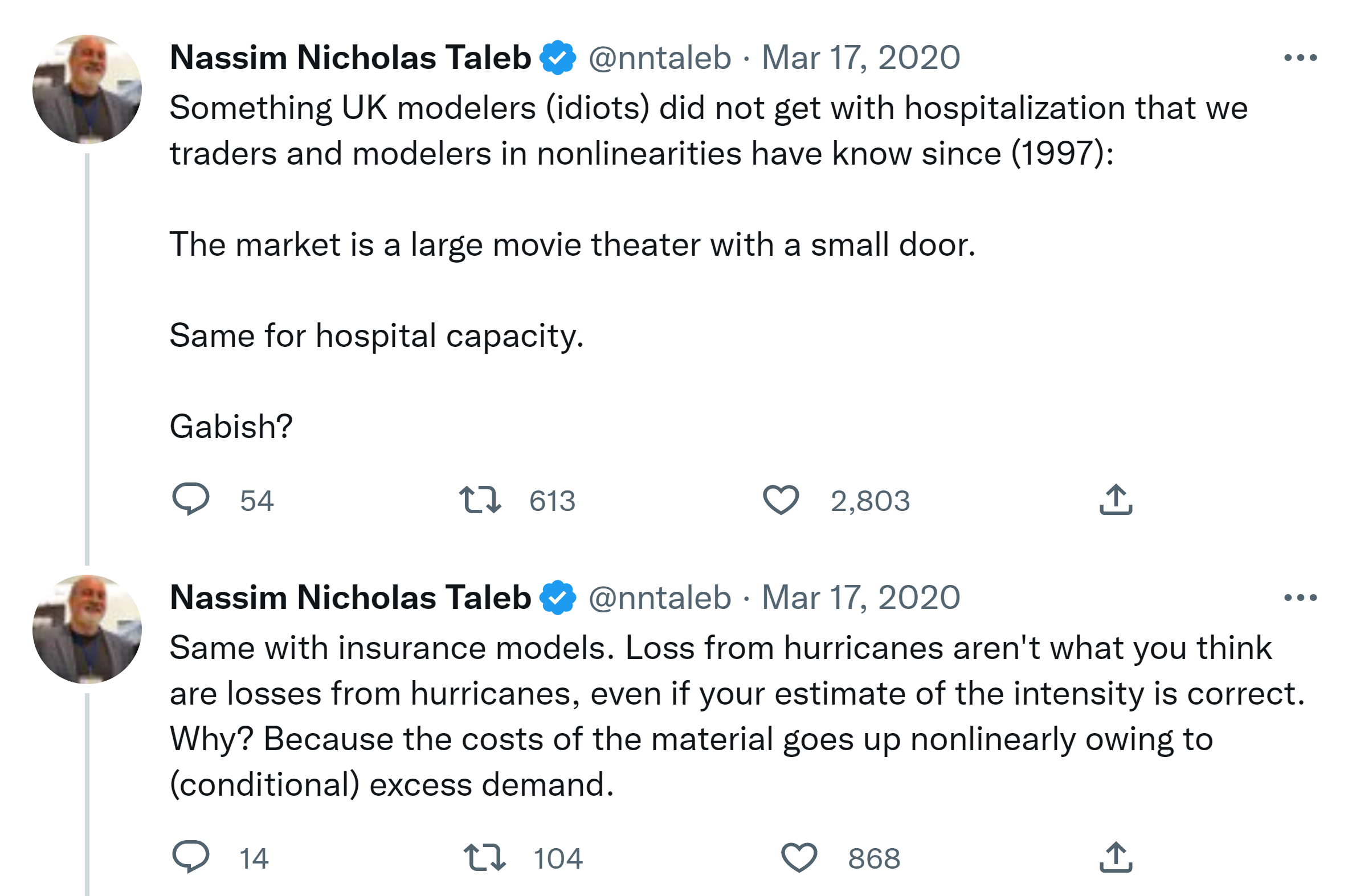Share the insurance models tweet
The height and width of the screenshot is (896, 1352).
click(x=1116, y=857)
